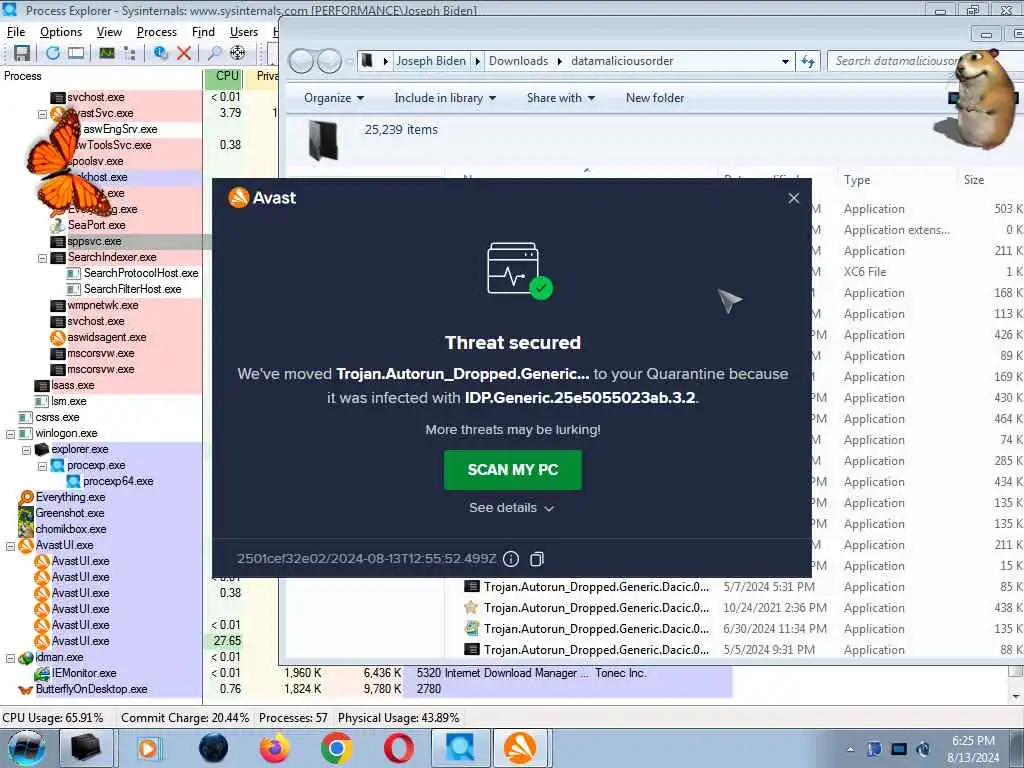The image size is (1024, 768).
Task: Open the System Information graph icon
Action: coord(107,53)
